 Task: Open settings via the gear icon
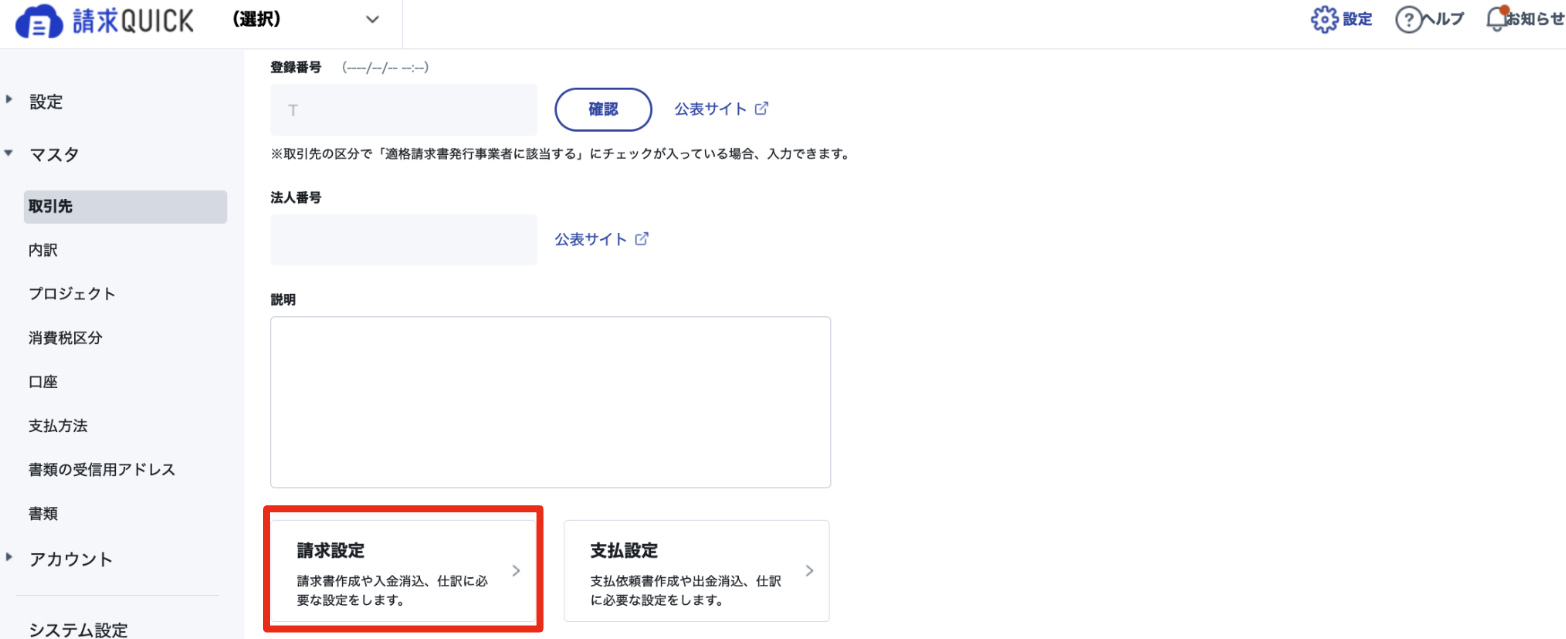click(x=1324, y=19)
